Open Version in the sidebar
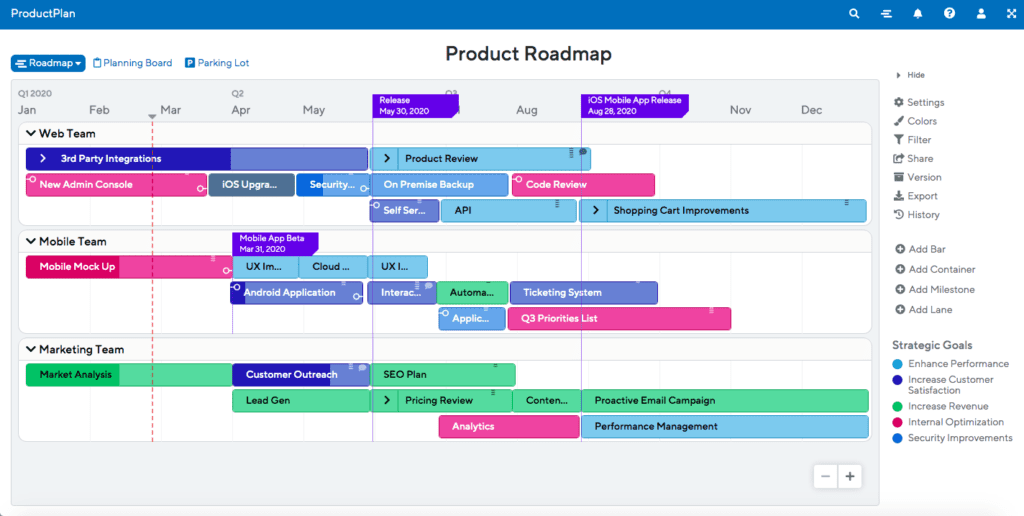 [918, 177]
